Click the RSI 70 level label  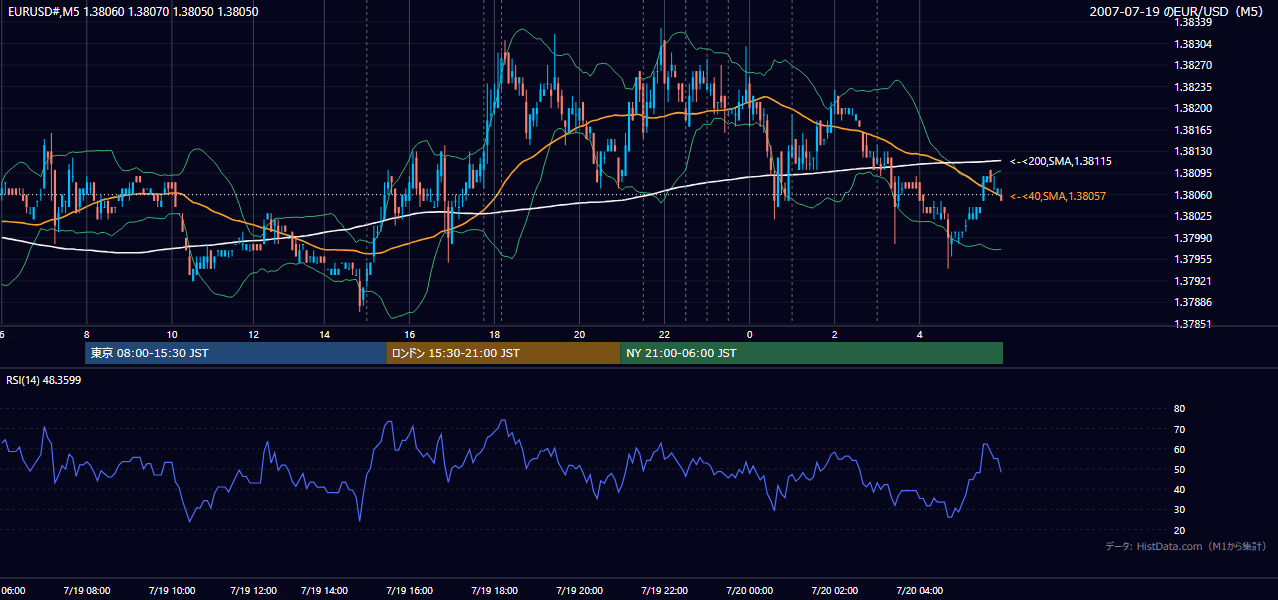[x=1179, y=429]
